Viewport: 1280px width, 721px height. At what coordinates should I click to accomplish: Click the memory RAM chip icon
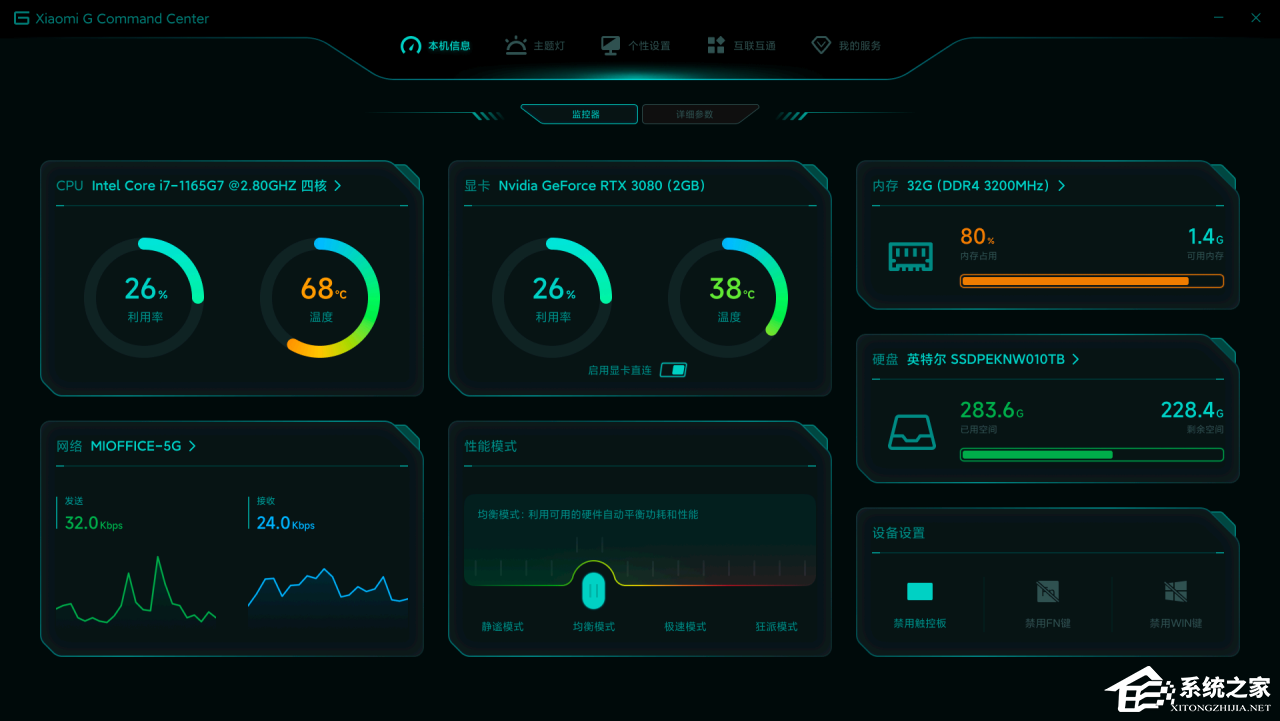click(x=911, y=257)
